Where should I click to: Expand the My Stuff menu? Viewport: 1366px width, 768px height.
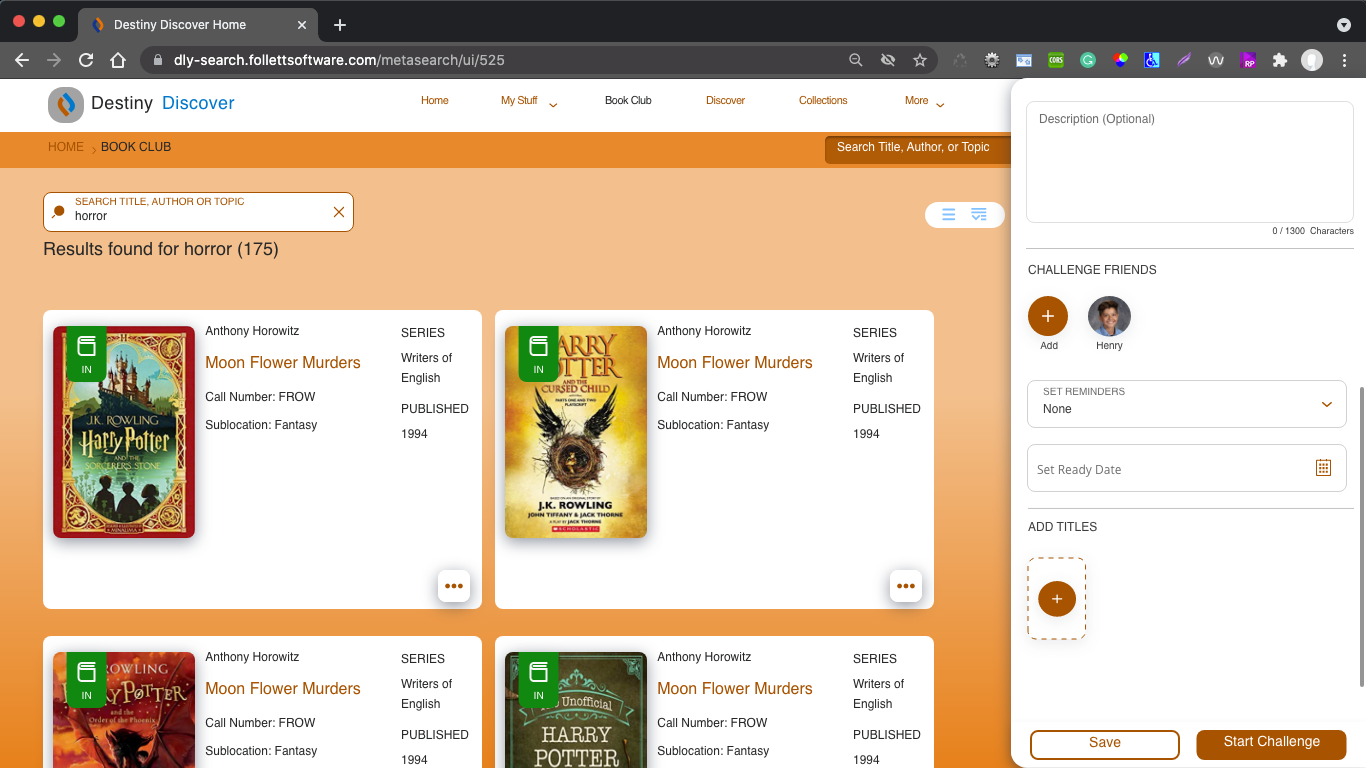529,101
